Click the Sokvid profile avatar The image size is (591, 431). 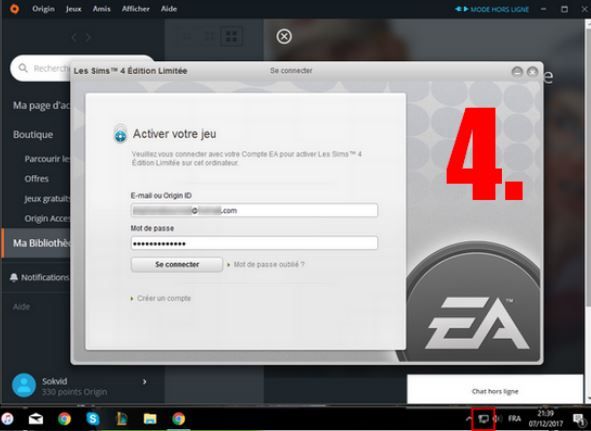24,385
